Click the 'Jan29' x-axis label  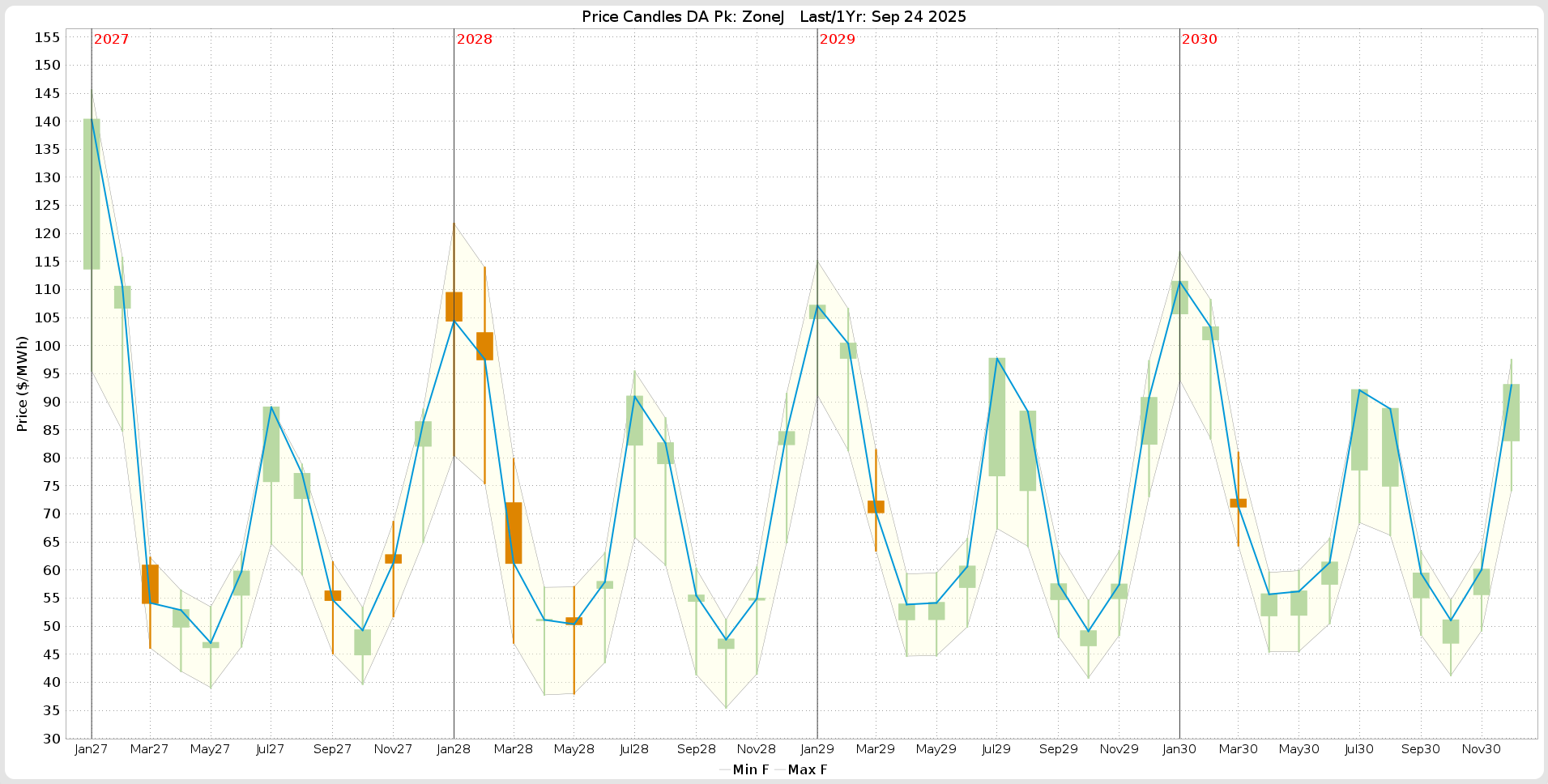click(817, 749)
